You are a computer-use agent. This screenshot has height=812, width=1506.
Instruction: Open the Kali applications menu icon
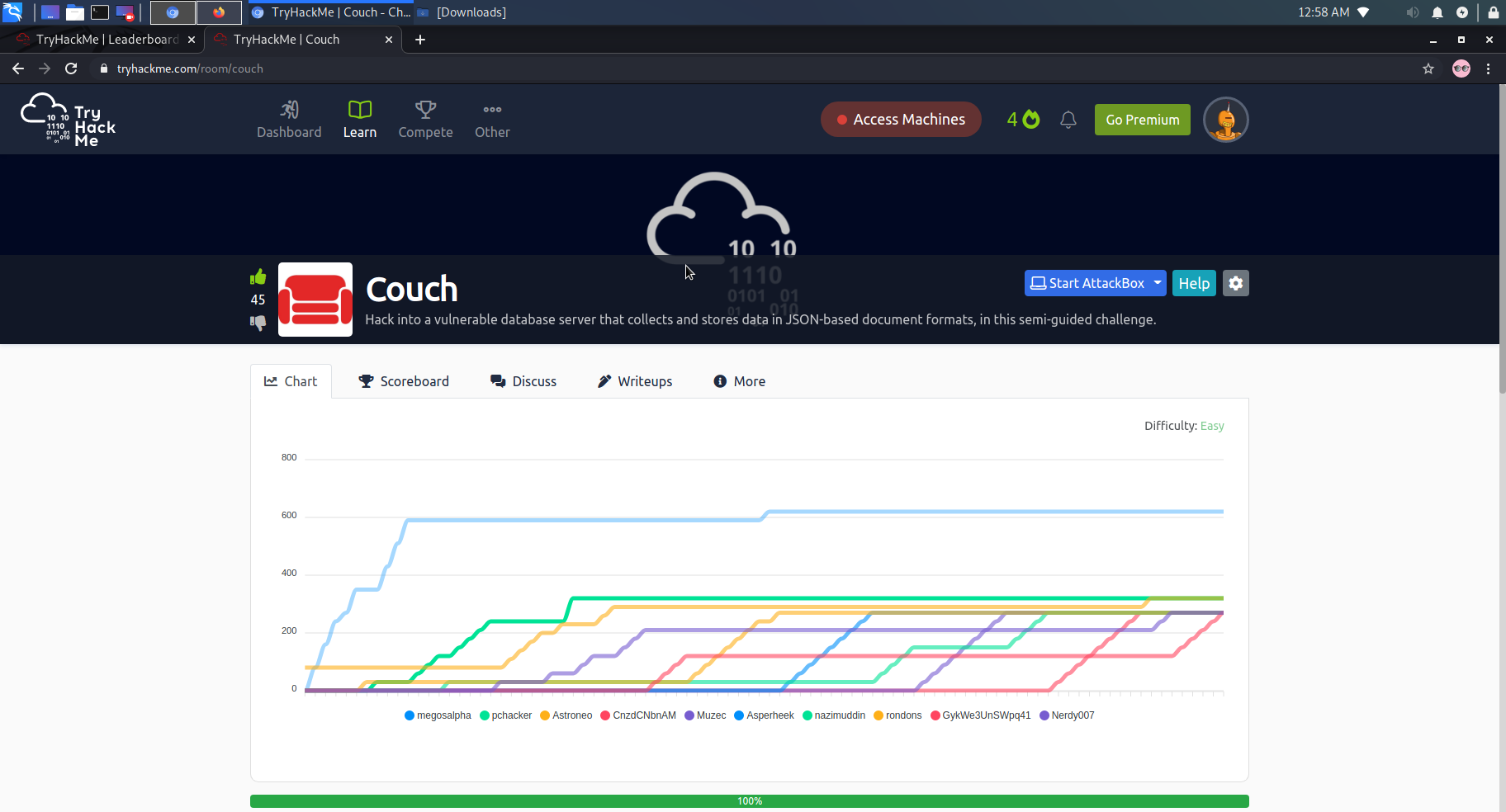tap(12, 12)
